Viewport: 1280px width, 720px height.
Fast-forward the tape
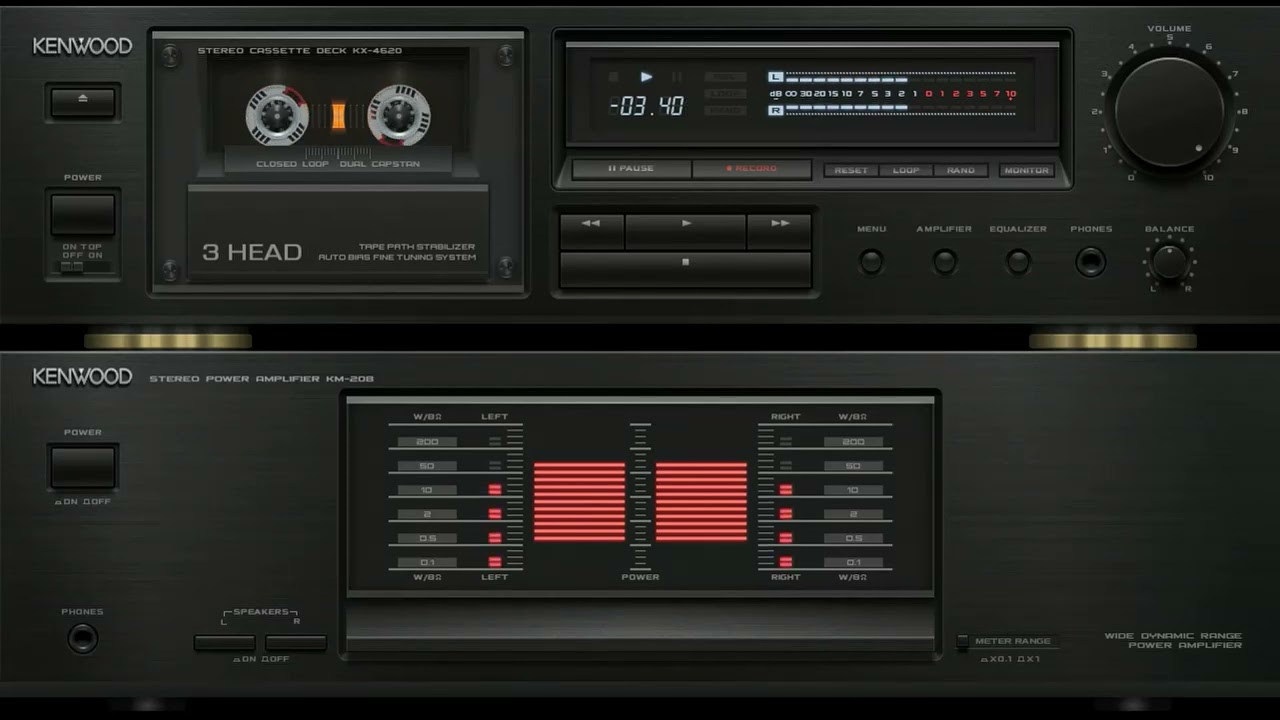tap(779, 231)
